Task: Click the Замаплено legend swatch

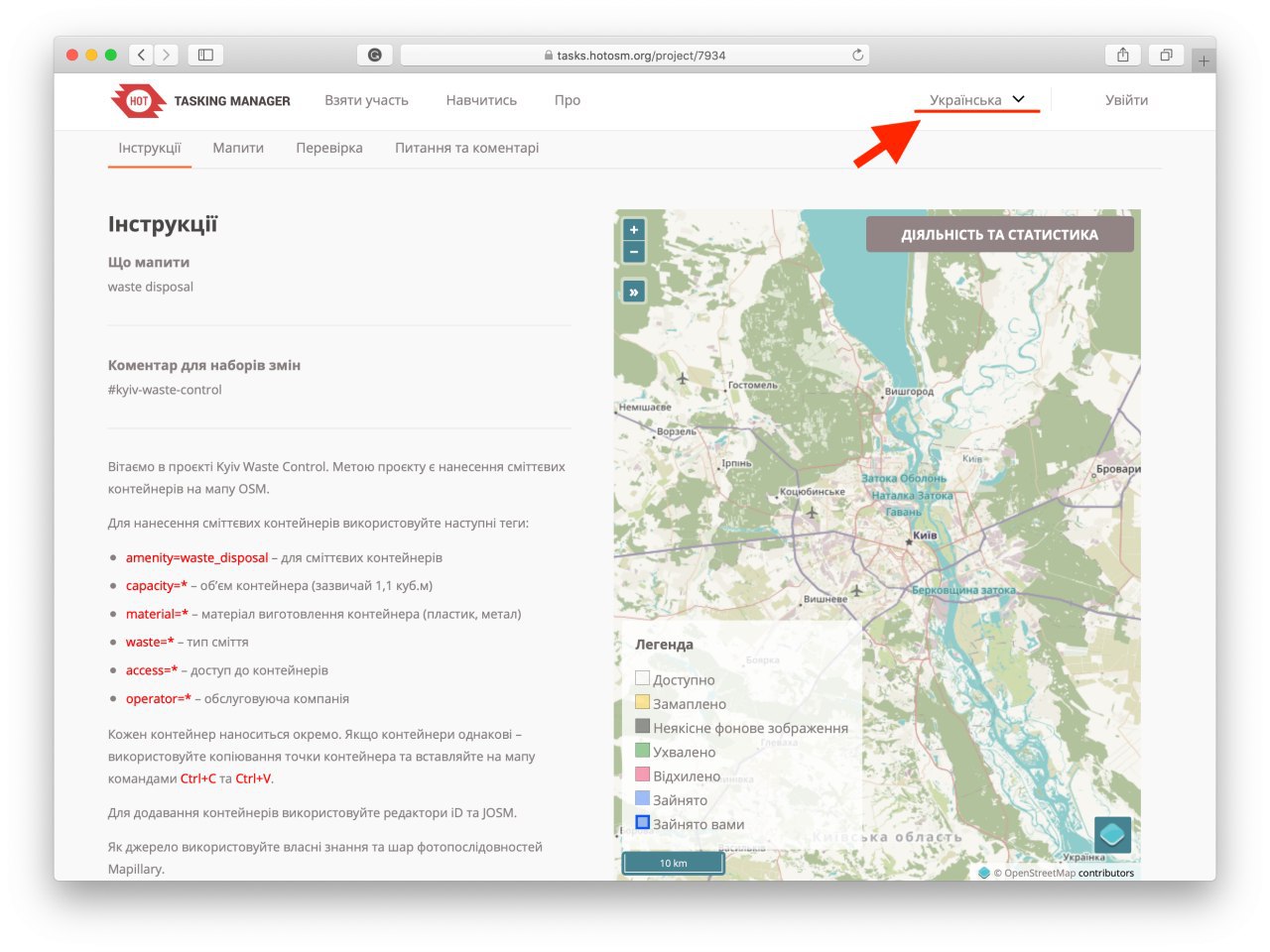Action: pyautogui.click(x=642, y=702)
